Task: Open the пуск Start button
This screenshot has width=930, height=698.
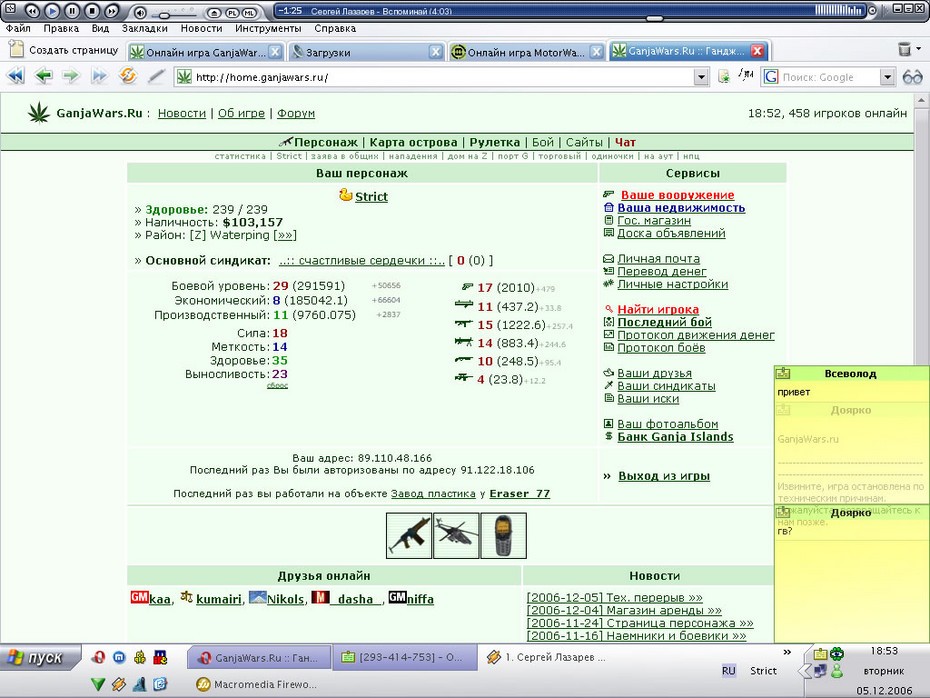Action: 40,658
